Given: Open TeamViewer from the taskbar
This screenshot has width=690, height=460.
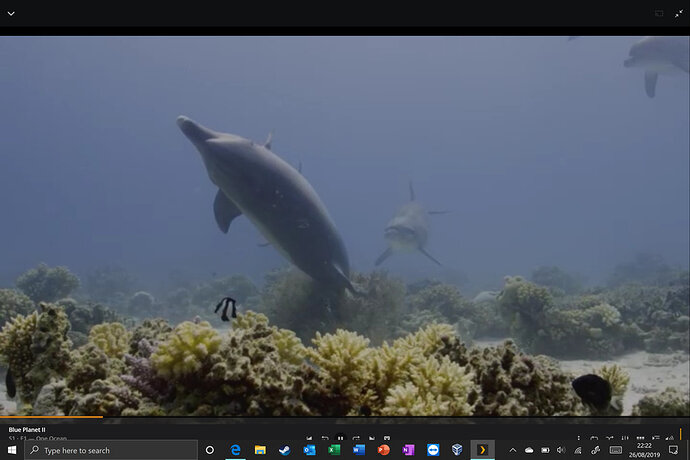Looking at the screenshot, I should pos(433,451).
